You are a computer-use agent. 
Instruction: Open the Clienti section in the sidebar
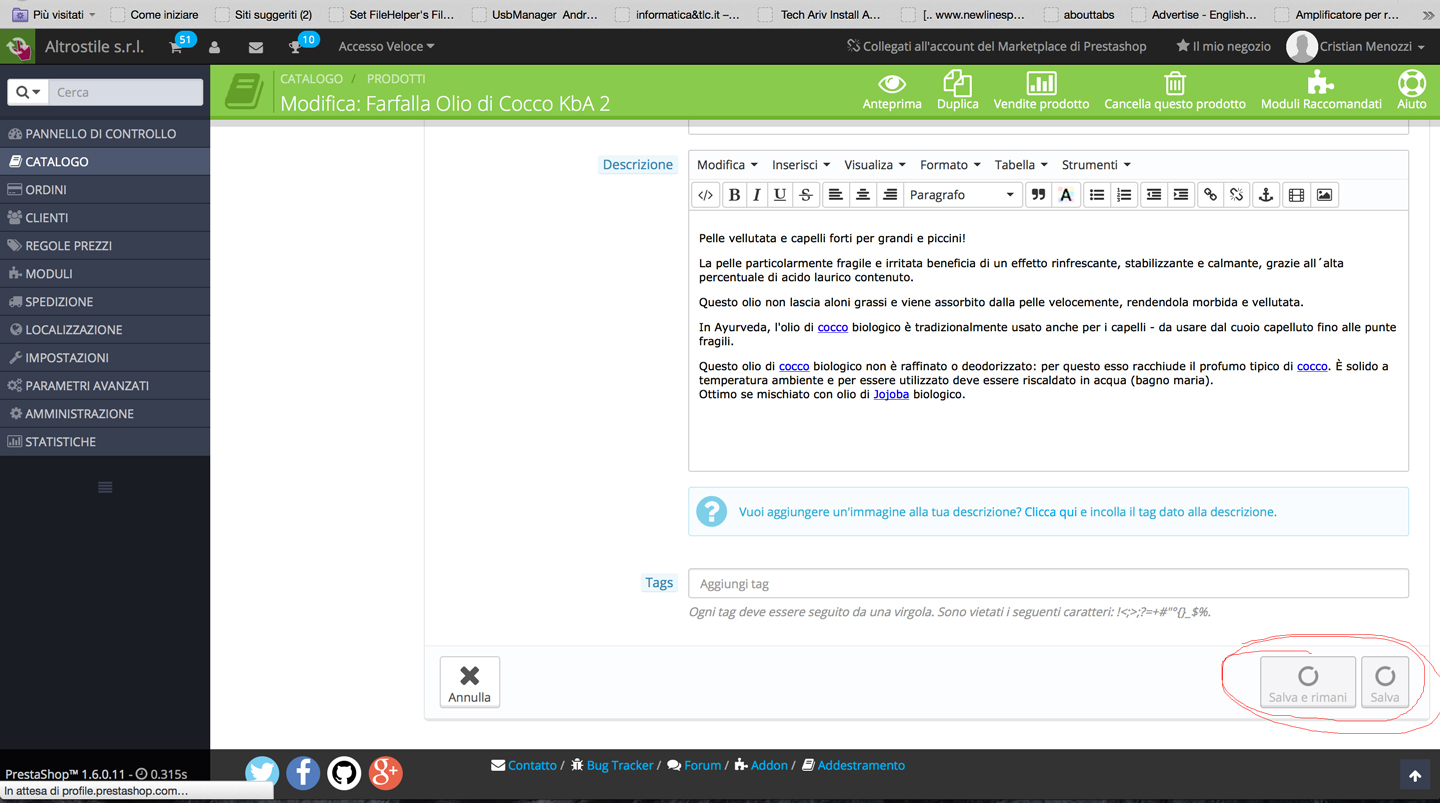(x=105, y=218)
